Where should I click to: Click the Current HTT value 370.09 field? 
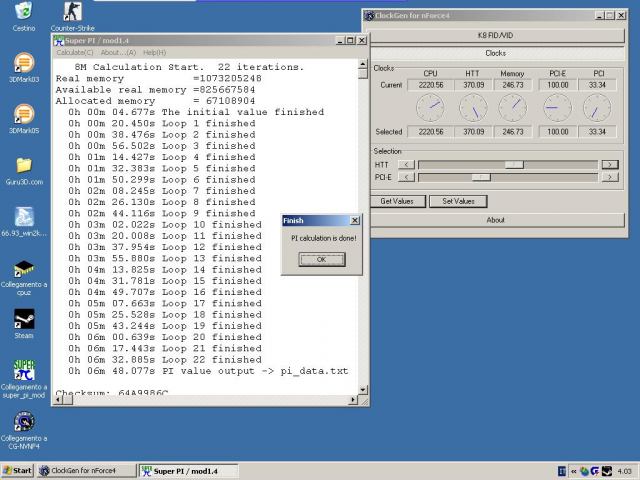coord(473,85)
